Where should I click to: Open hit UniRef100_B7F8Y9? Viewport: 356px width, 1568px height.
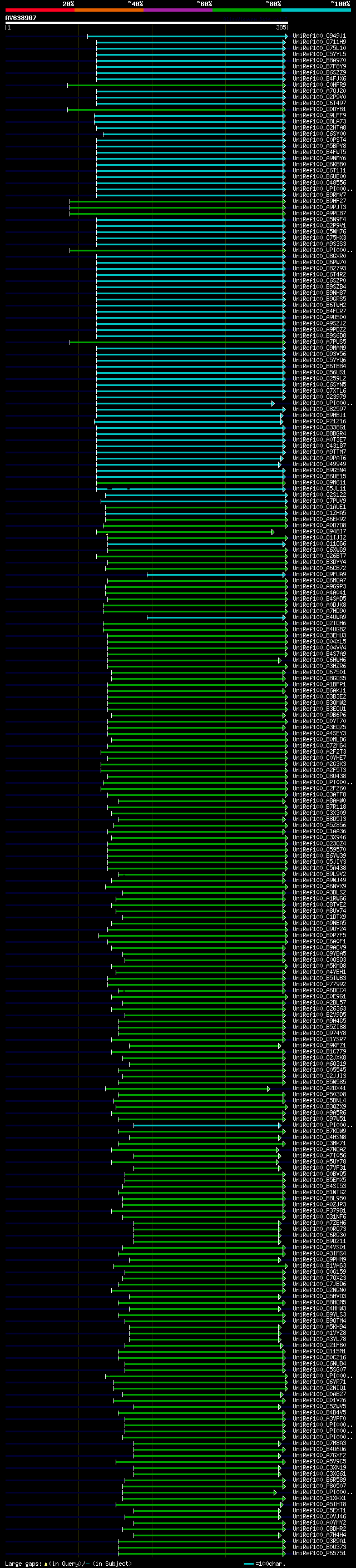point(319,66)
